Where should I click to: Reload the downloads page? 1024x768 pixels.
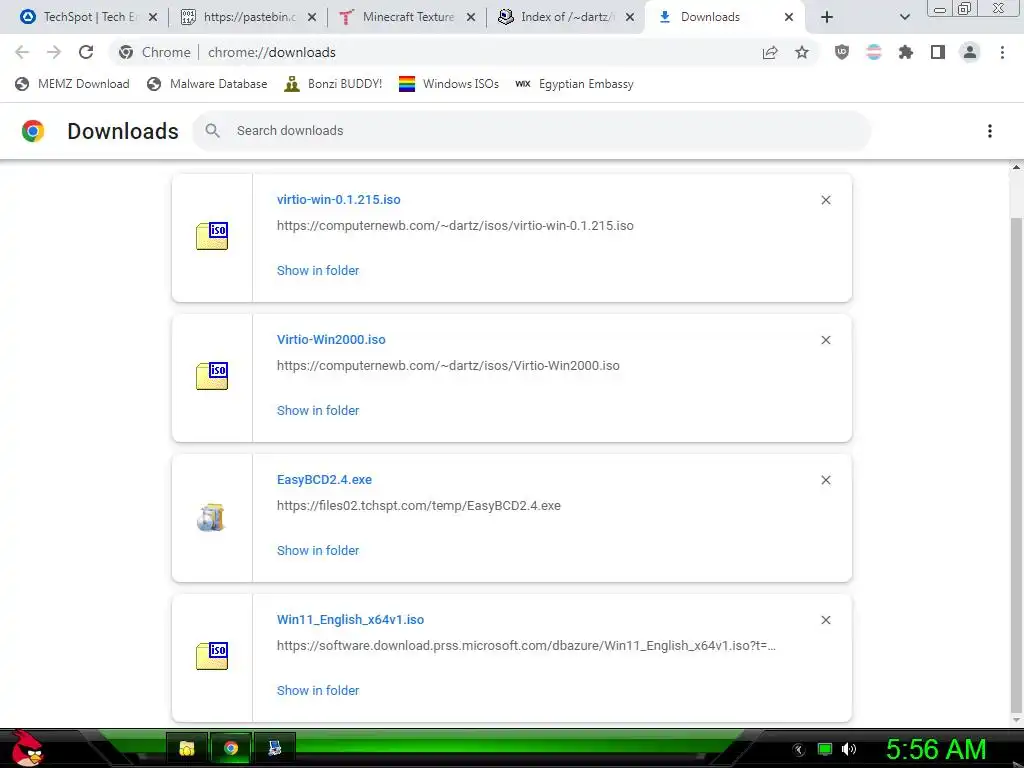point(86,52)
